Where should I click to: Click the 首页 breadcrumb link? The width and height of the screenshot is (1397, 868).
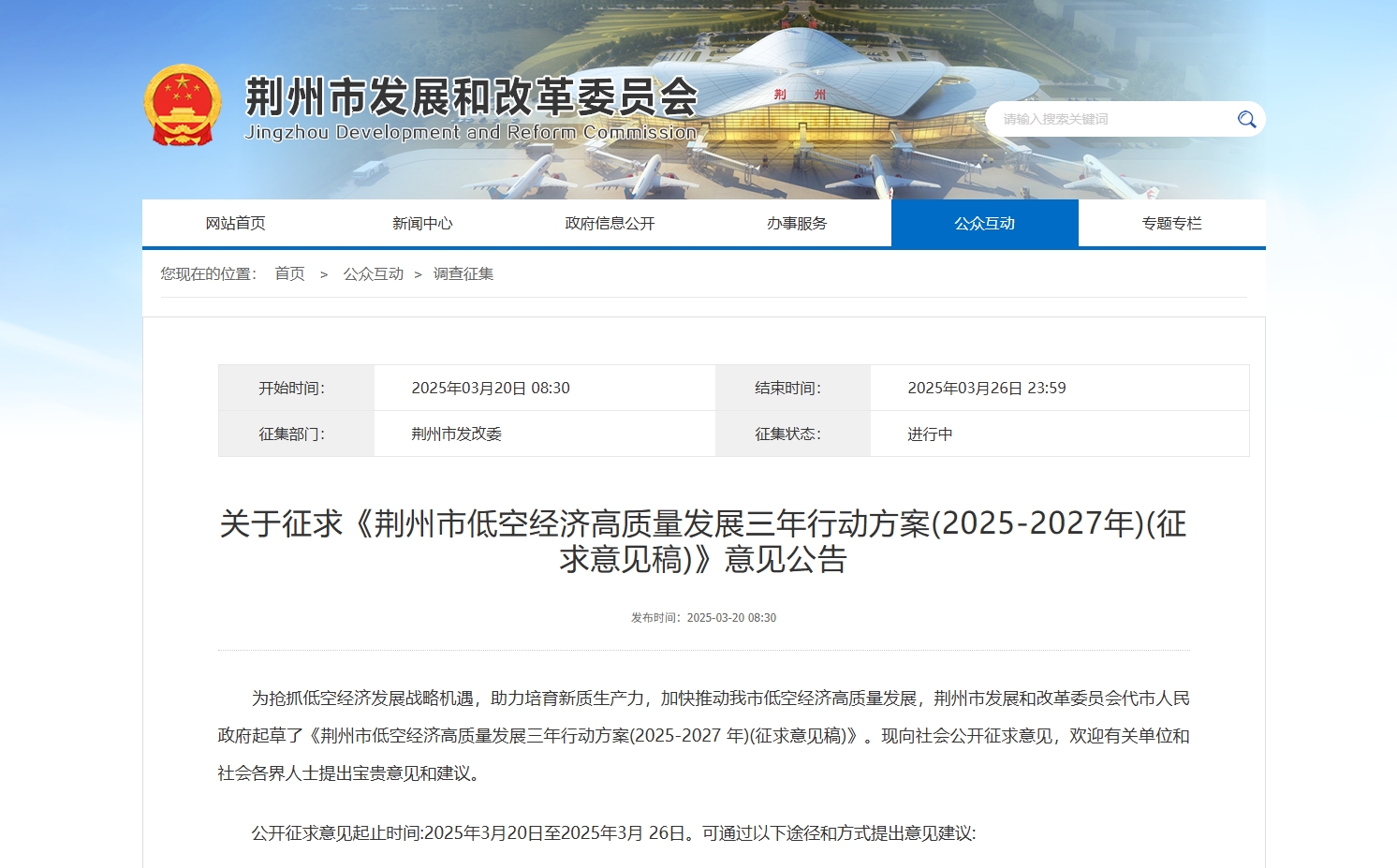pyautogui.click(x=289, y=273)
